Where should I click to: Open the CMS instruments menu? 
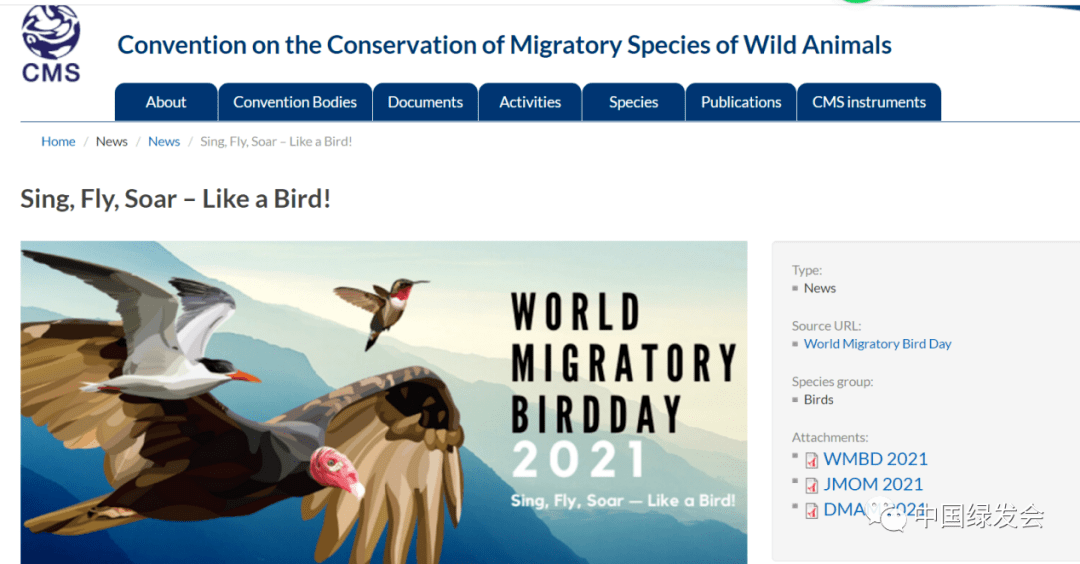click(869, 102)
